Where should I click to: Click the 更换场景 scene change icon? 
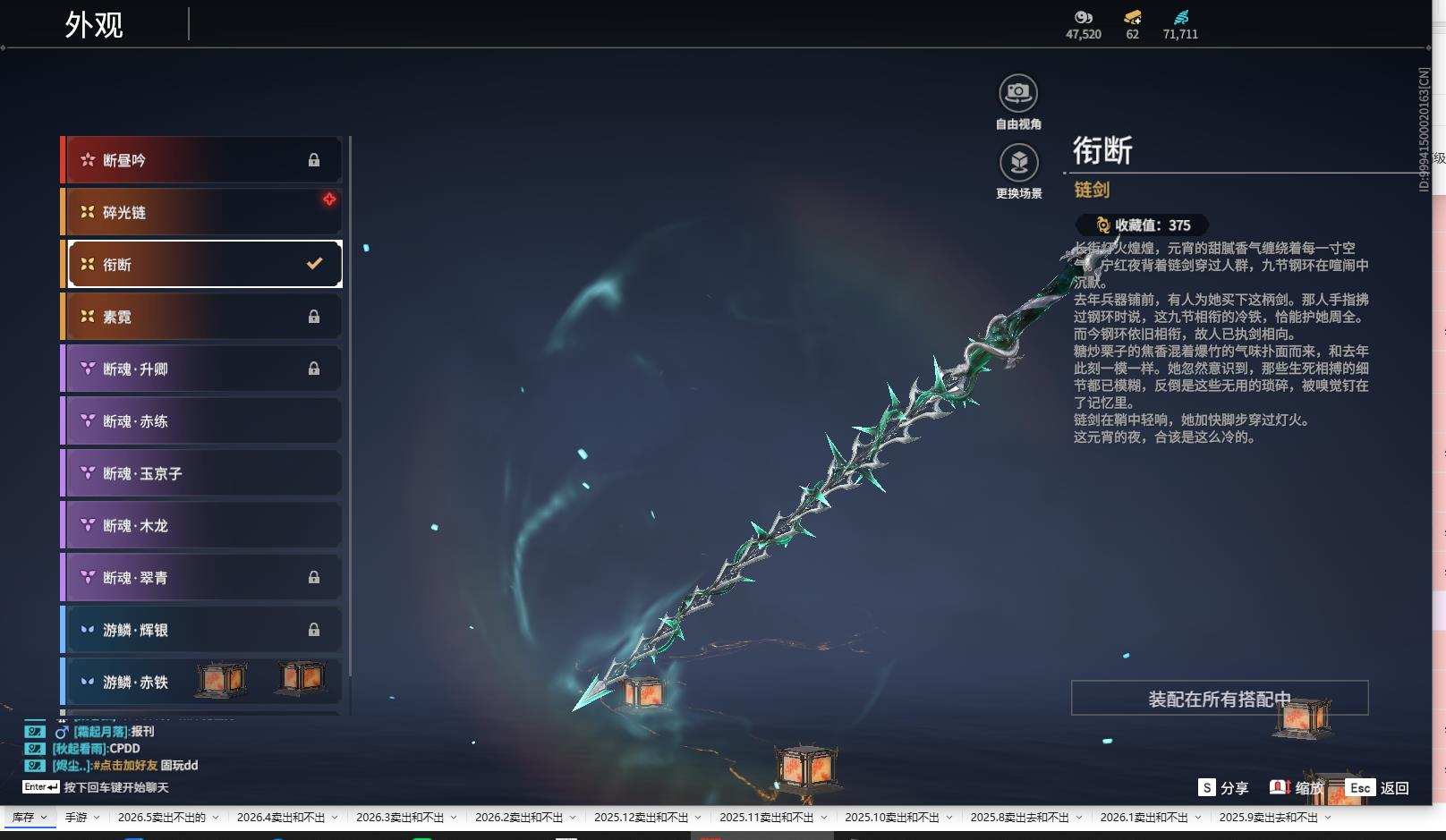tap(1018, 163)
